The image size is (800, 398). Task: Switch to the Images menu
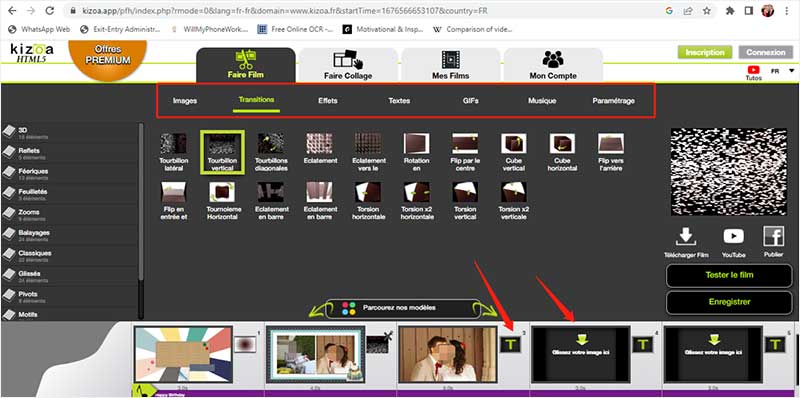click(x=185, y=101)
